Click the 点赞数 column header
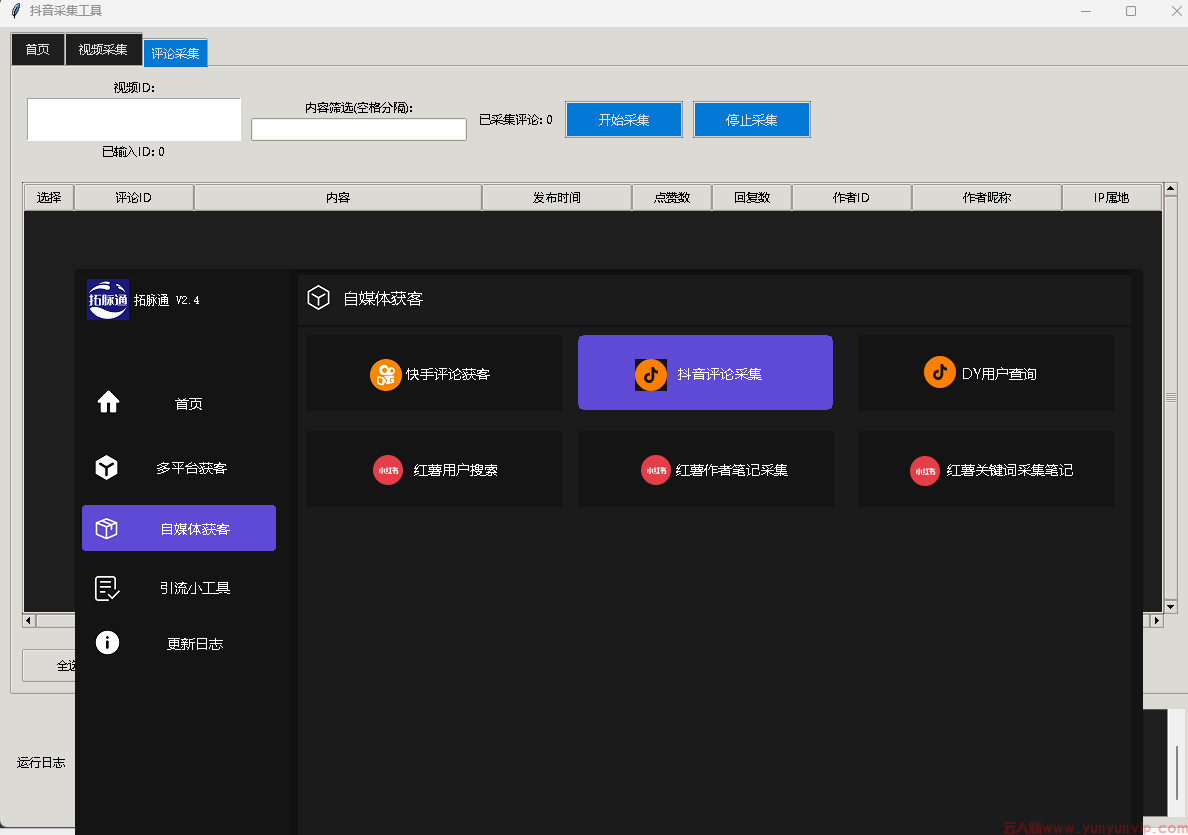 click(672, 197)
